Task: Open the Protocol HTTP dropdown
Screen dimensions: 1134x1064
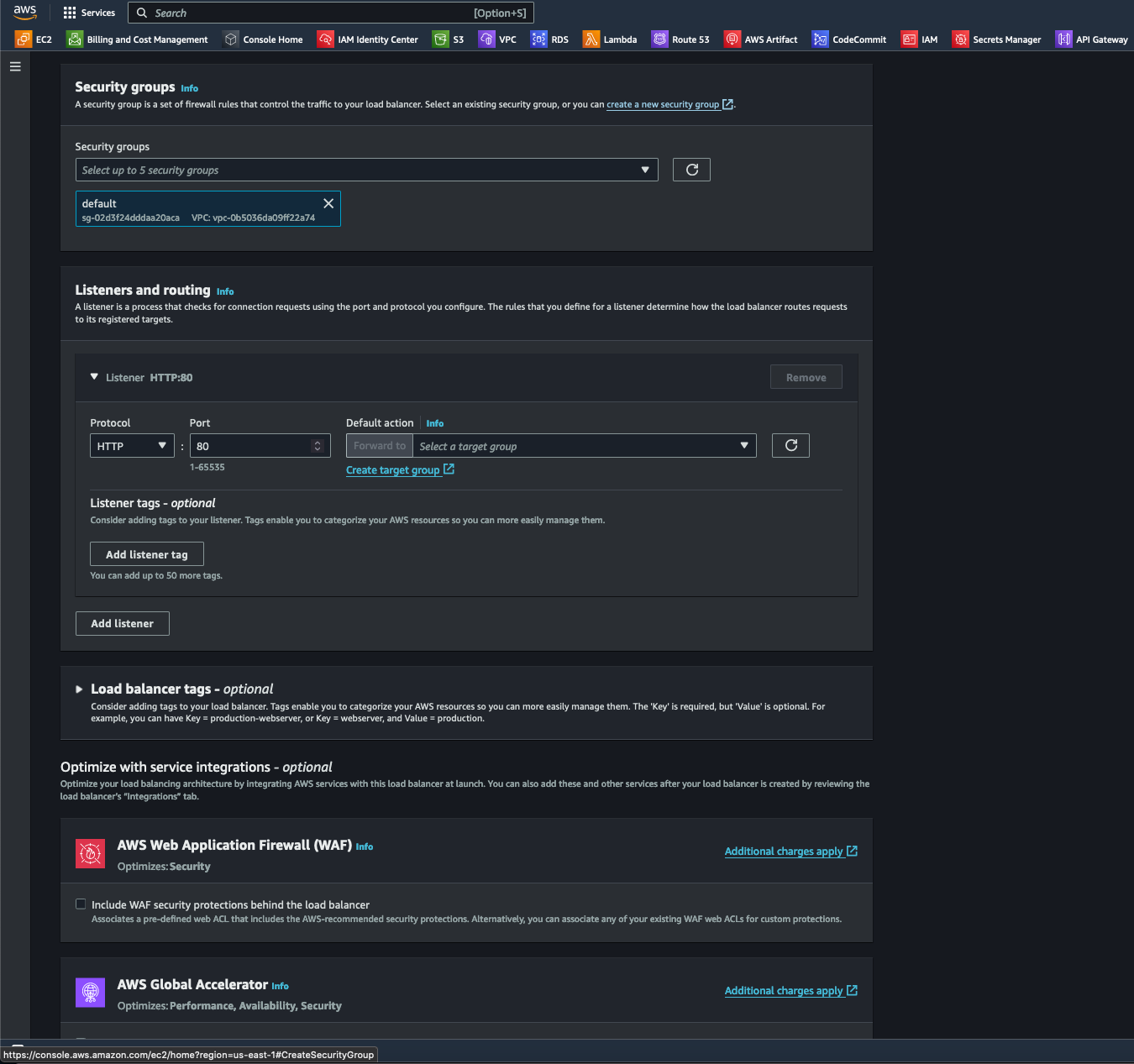Action: (132, 446)
